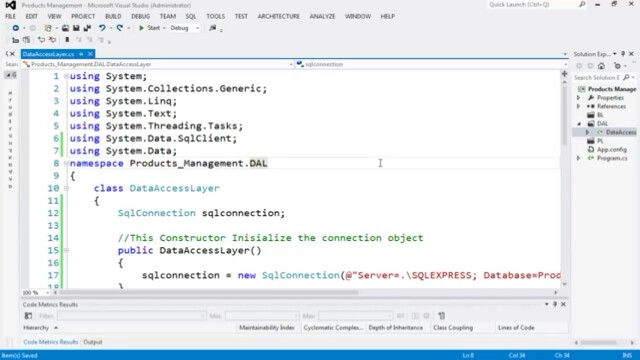
Task: Close the DataAccessLayer.cs tab
Action: (90, 54)
